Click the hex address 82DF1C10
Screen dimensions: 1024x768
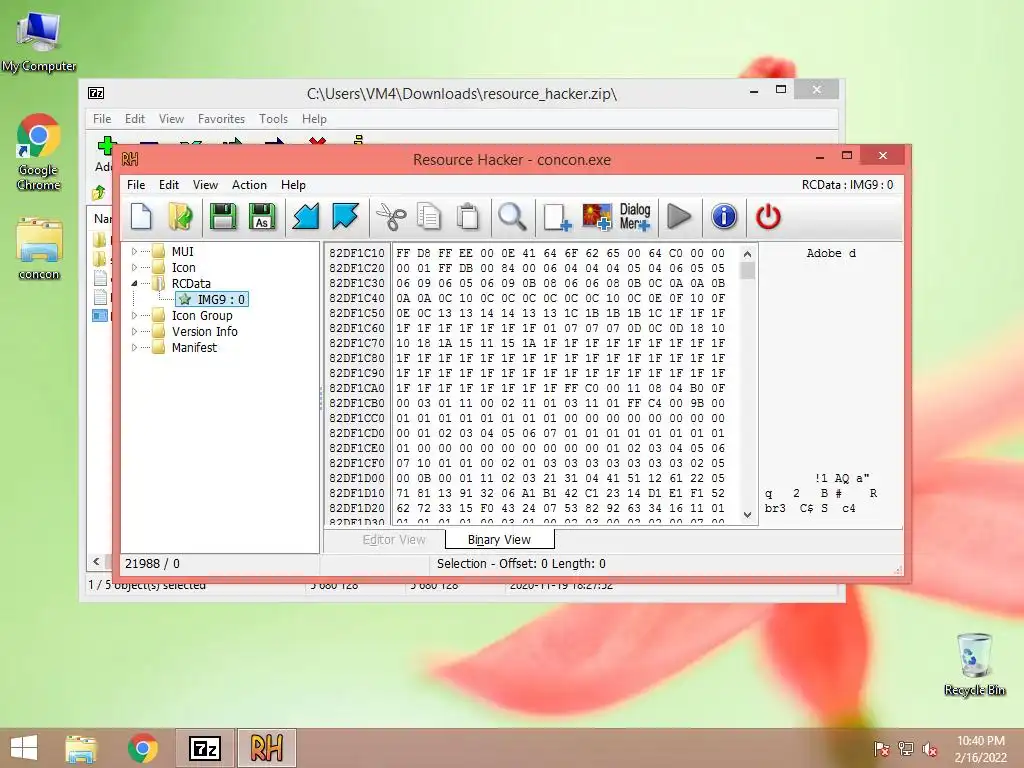tap(357, 253)
